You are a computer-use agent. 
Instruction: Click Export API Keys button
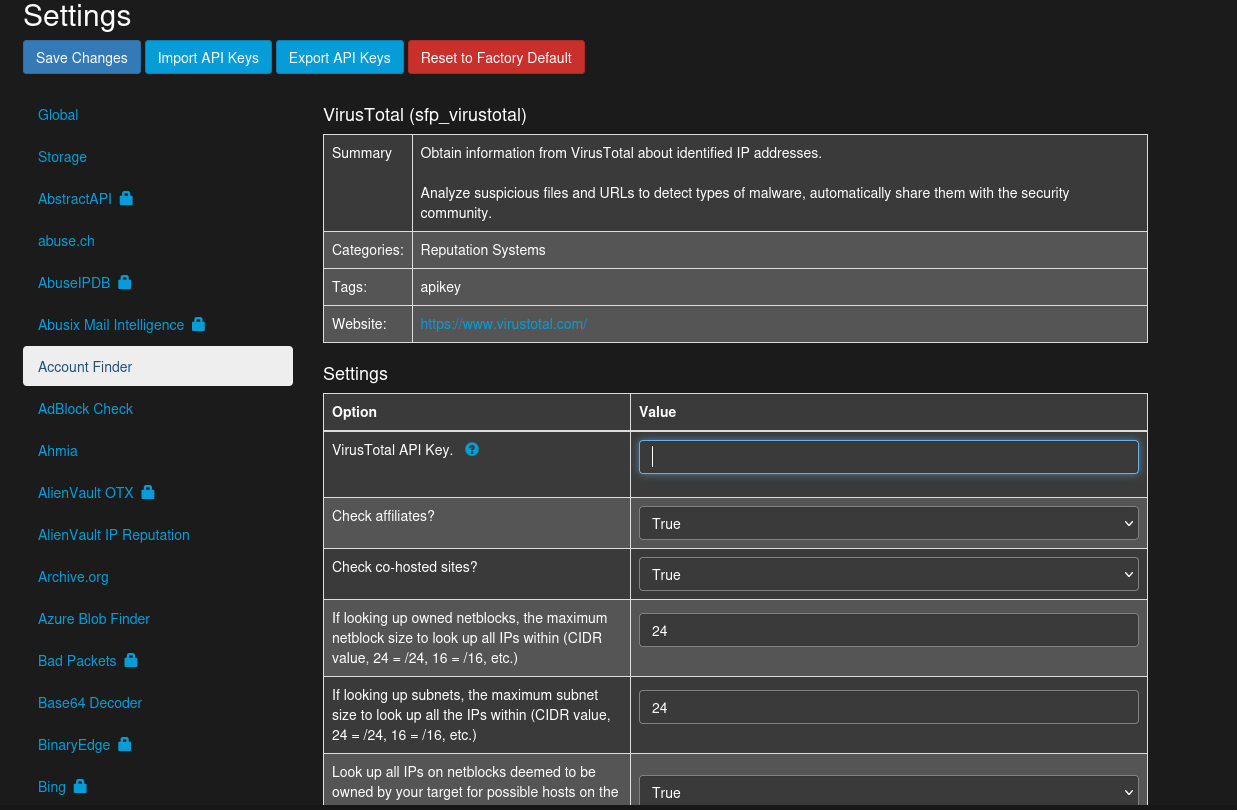340,57
